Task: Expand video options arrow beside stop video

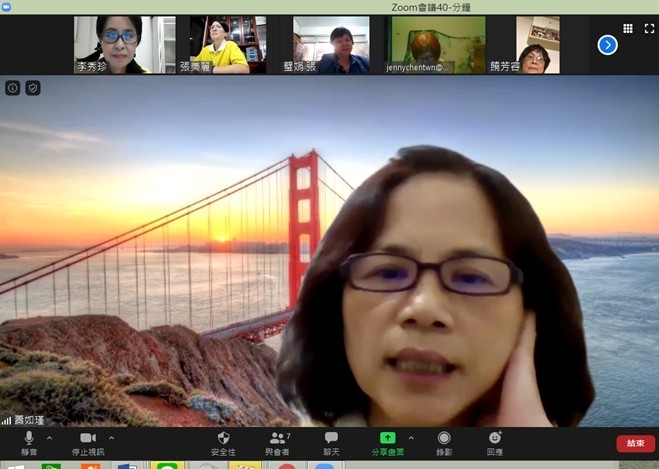Action: (111, 437)
